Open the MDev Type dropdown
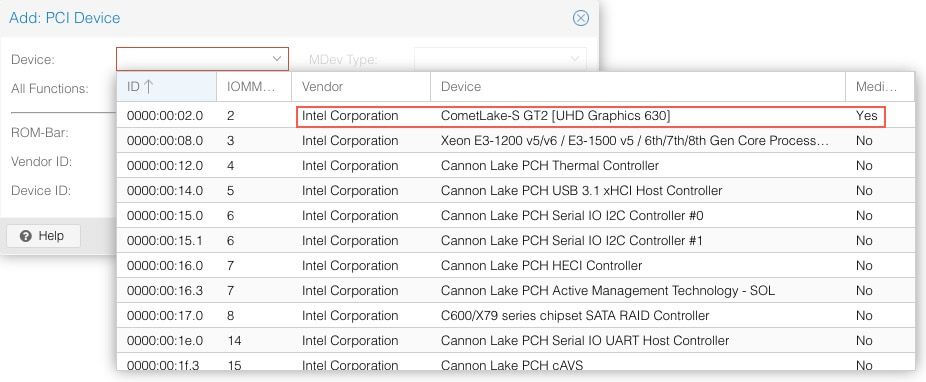This screenshot has height=382, width=926. pos(500,59)
